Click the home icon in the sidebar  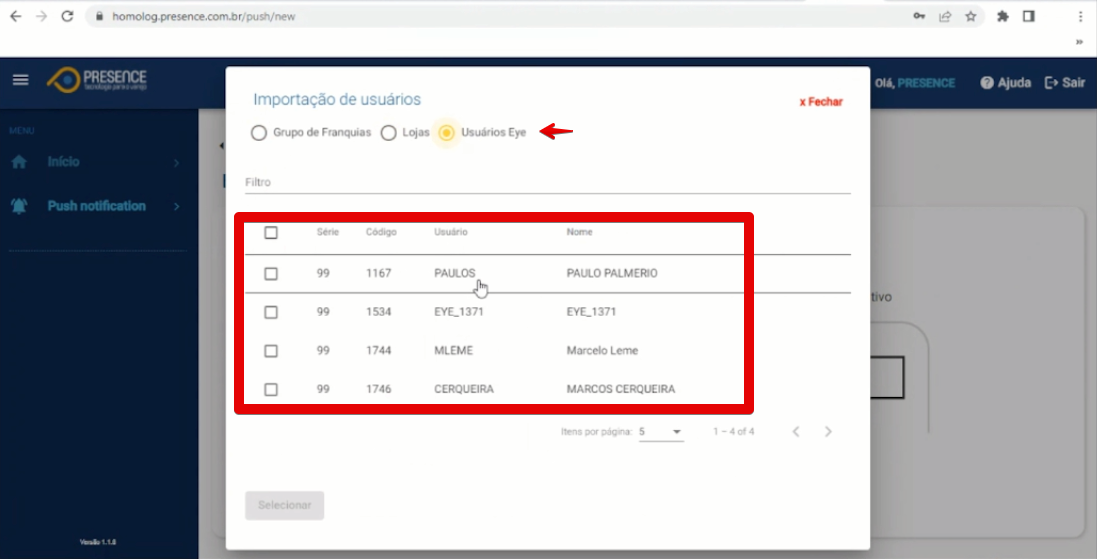click(20, 162)
